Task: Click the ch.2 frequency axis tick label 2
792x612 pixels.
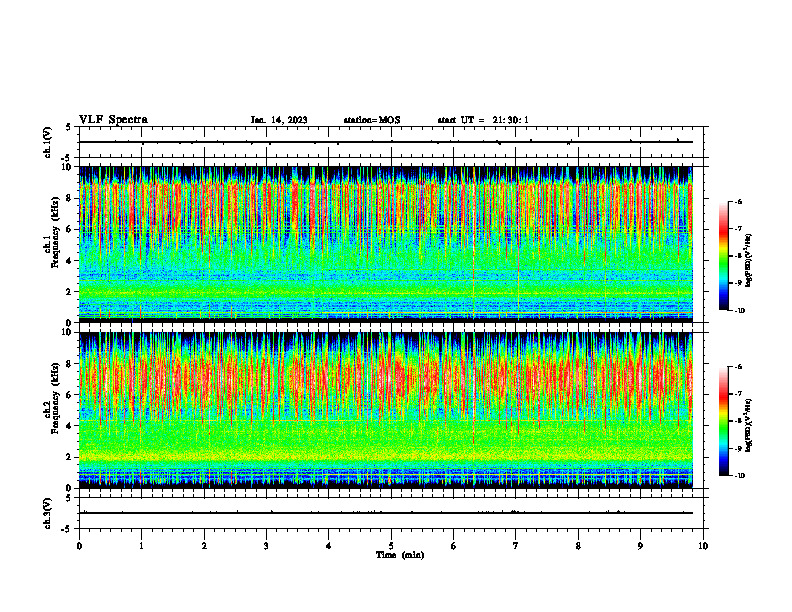Action: click(71, 457)
